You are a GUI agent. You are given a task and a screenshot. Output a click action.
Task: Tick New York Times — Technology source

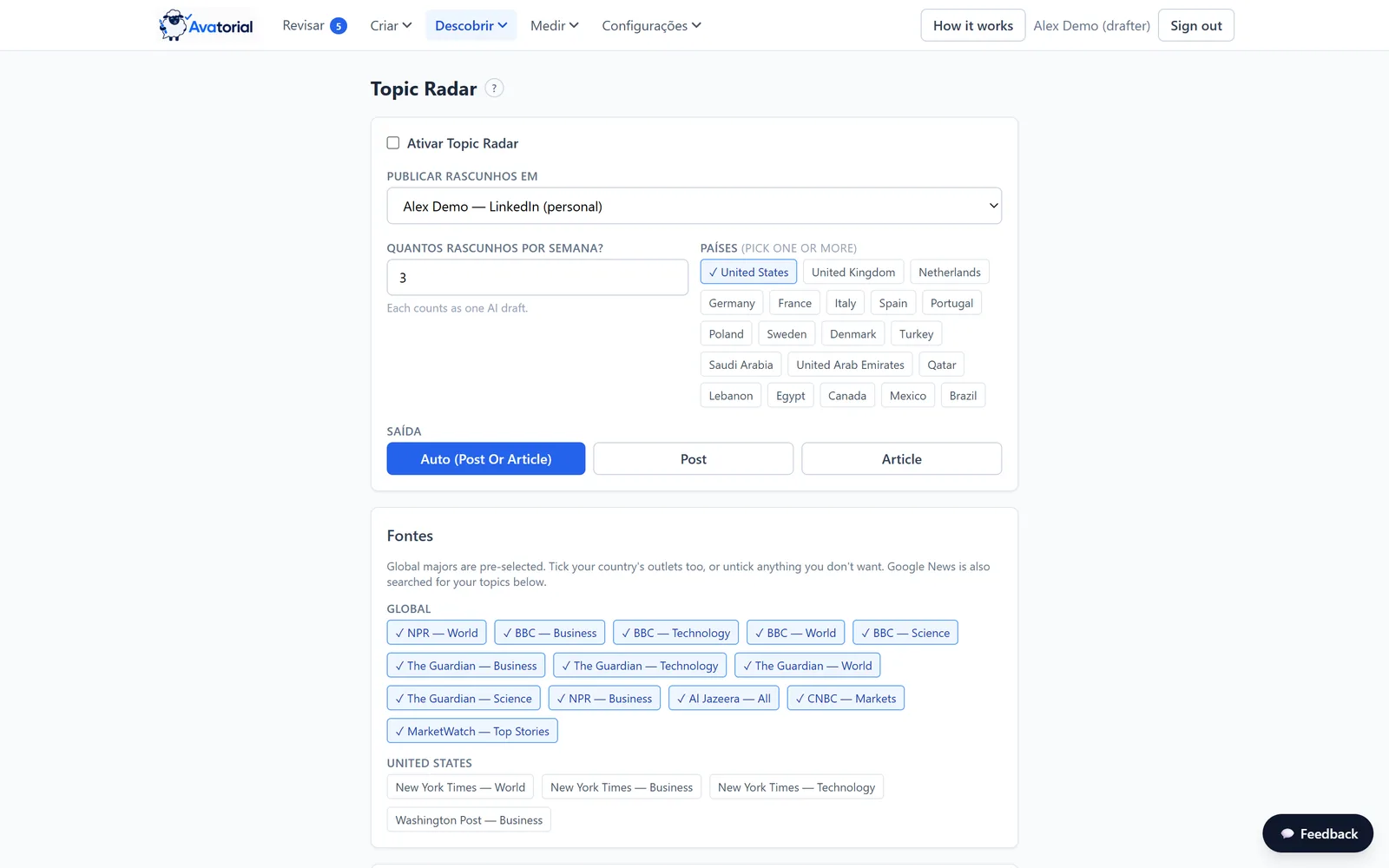coord(796,787)
